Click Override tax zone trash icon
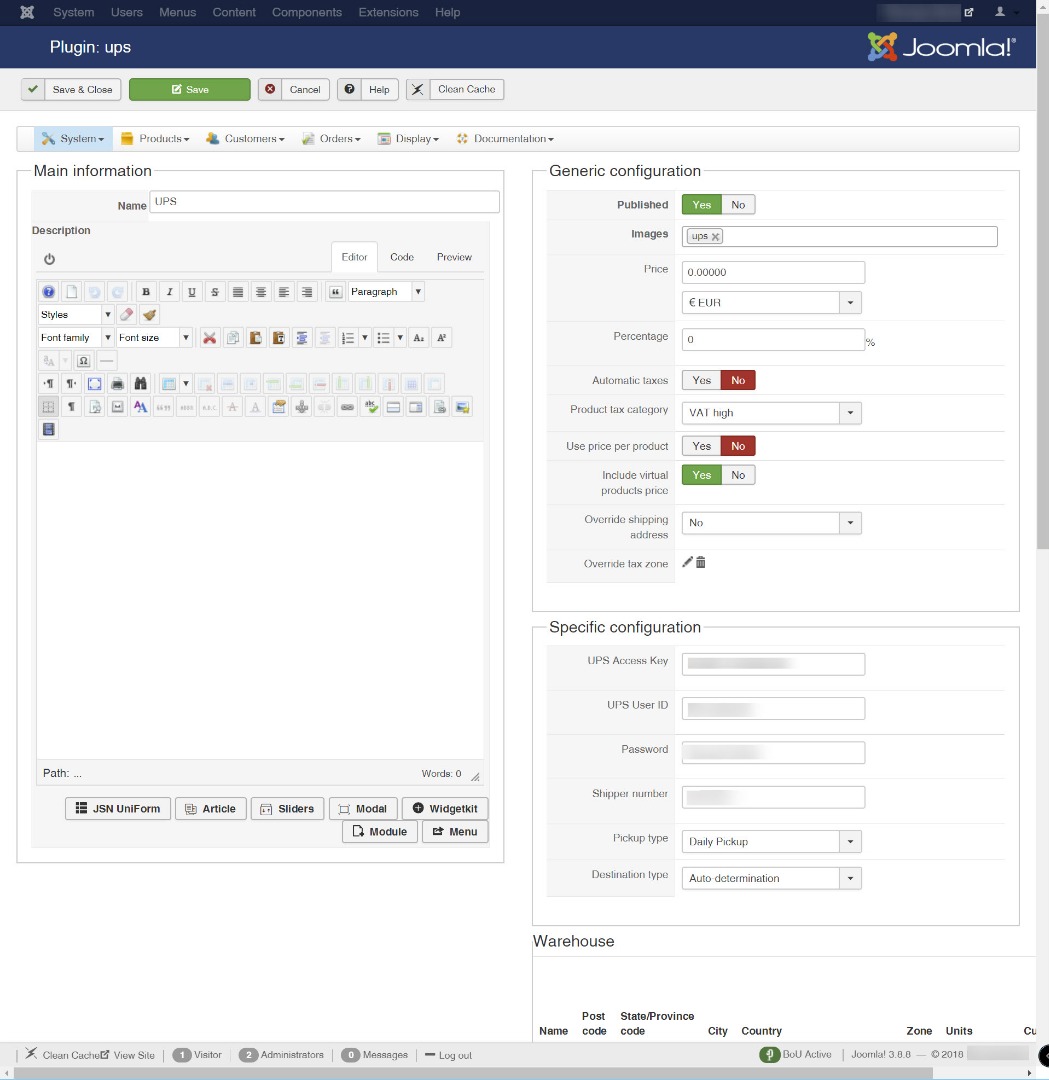Viewport: 1049px width, 1080px height. [700, 562]
